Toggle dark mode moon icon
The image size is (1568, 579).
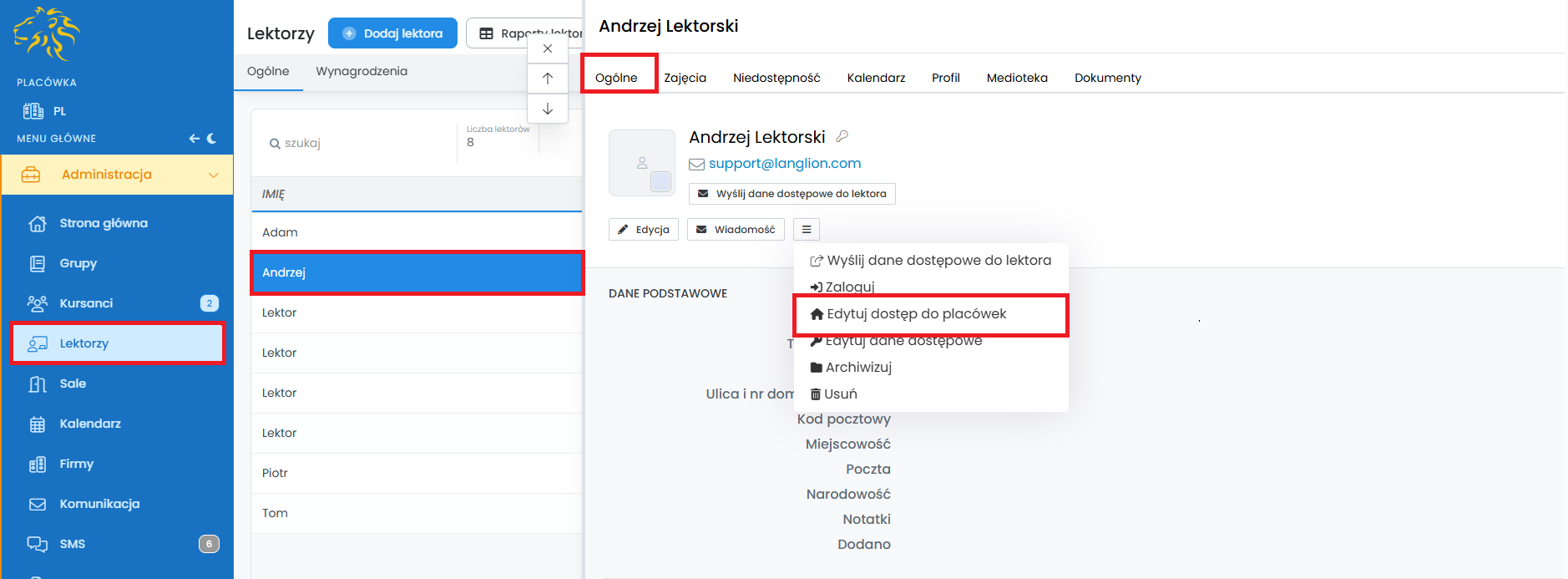pyautogui.click(x=212, y=139)
